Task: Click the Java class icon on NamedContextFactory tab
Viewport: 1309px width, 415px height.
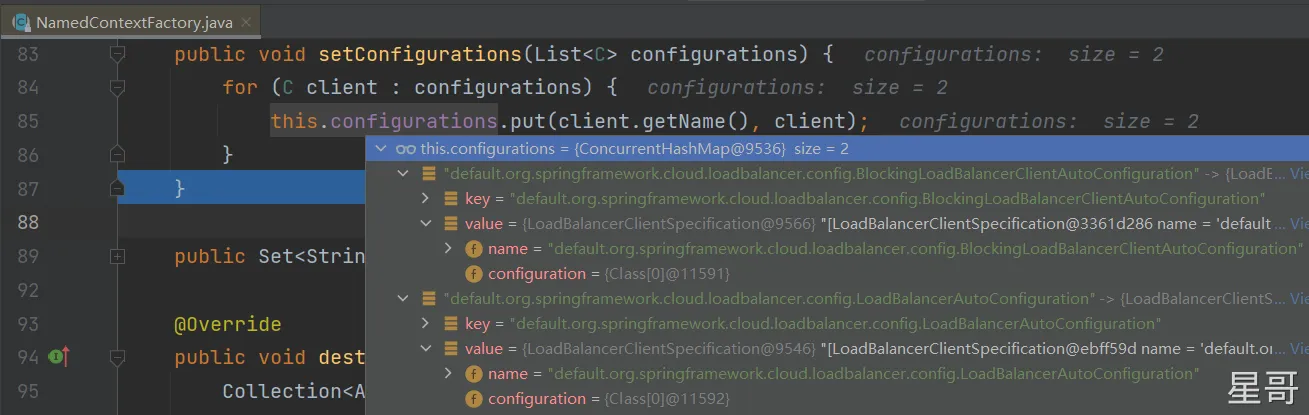Action: tap(20, 21)
